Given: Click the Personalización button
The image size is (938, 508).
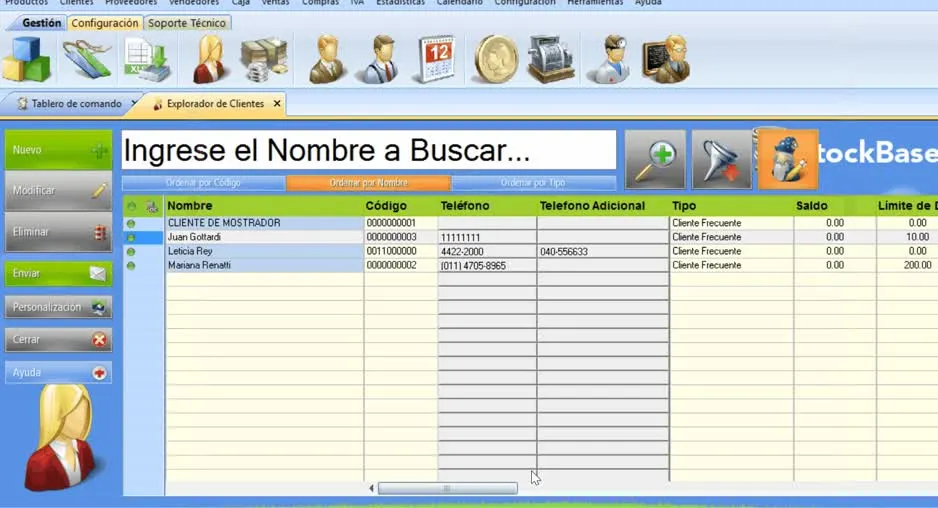Looking at the screenshot, I should pos(58,307).
